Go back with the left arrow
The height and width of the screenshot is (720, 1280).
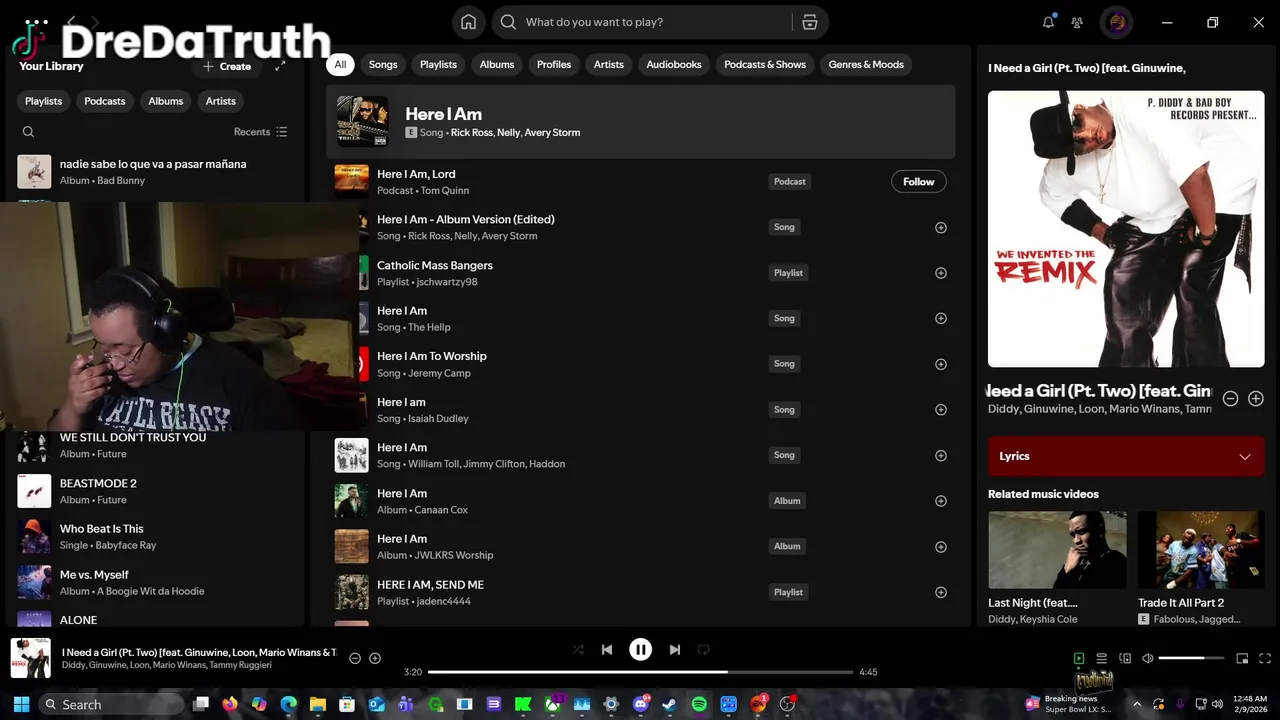[x=71, y=21]
